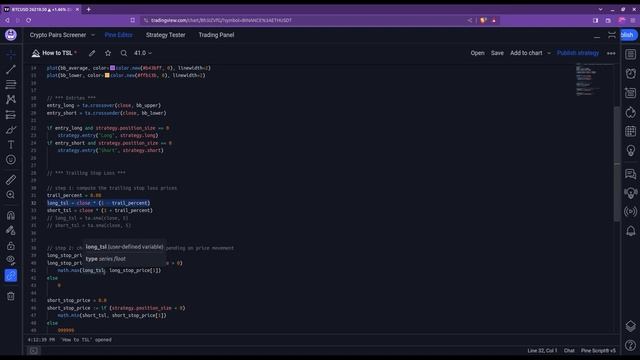
Task: Select the text annotation tool
Action: coord(11,145)
